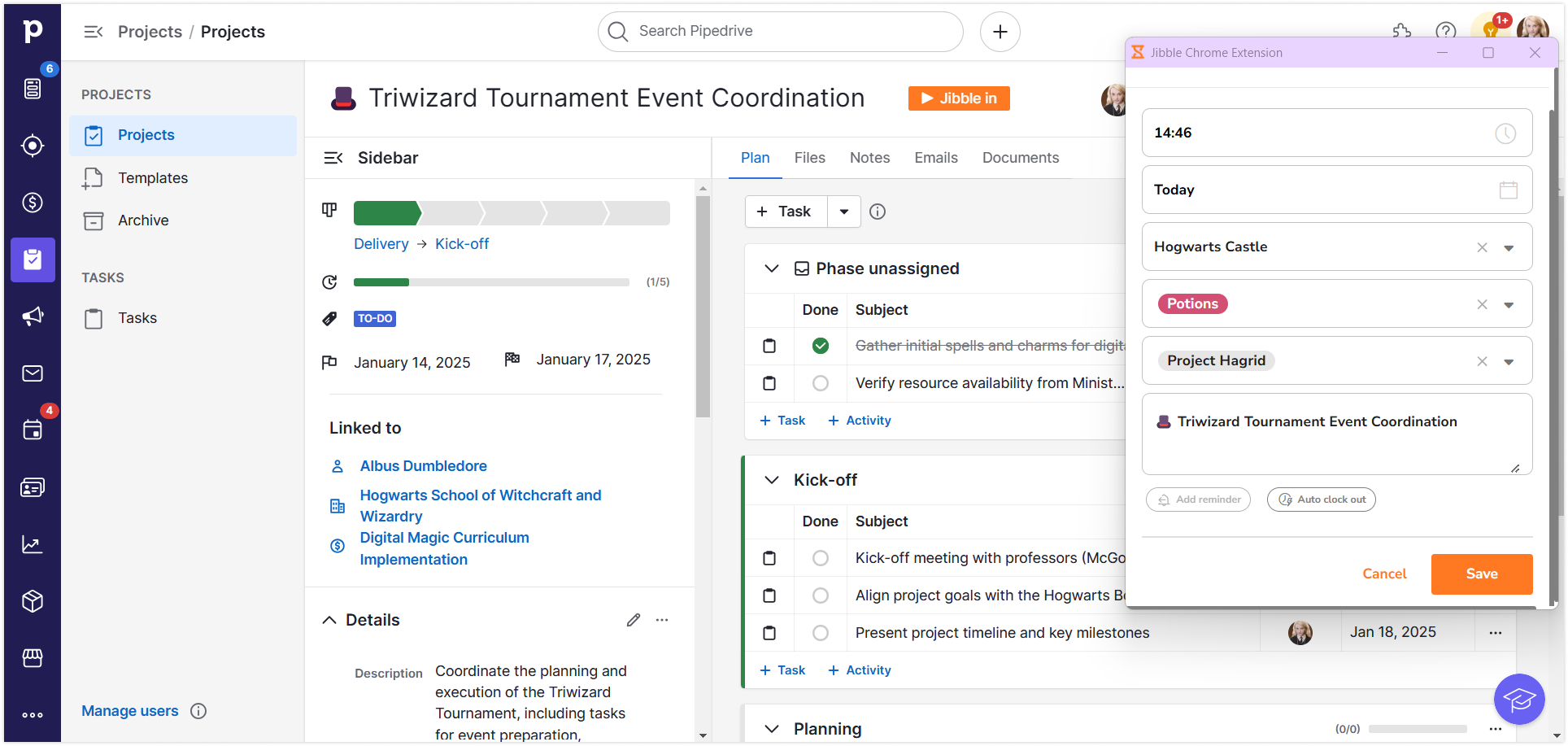Uncheck completed Gather initial spells task
The height and width of the screenshot is (746, 1568).
point(821,346)
